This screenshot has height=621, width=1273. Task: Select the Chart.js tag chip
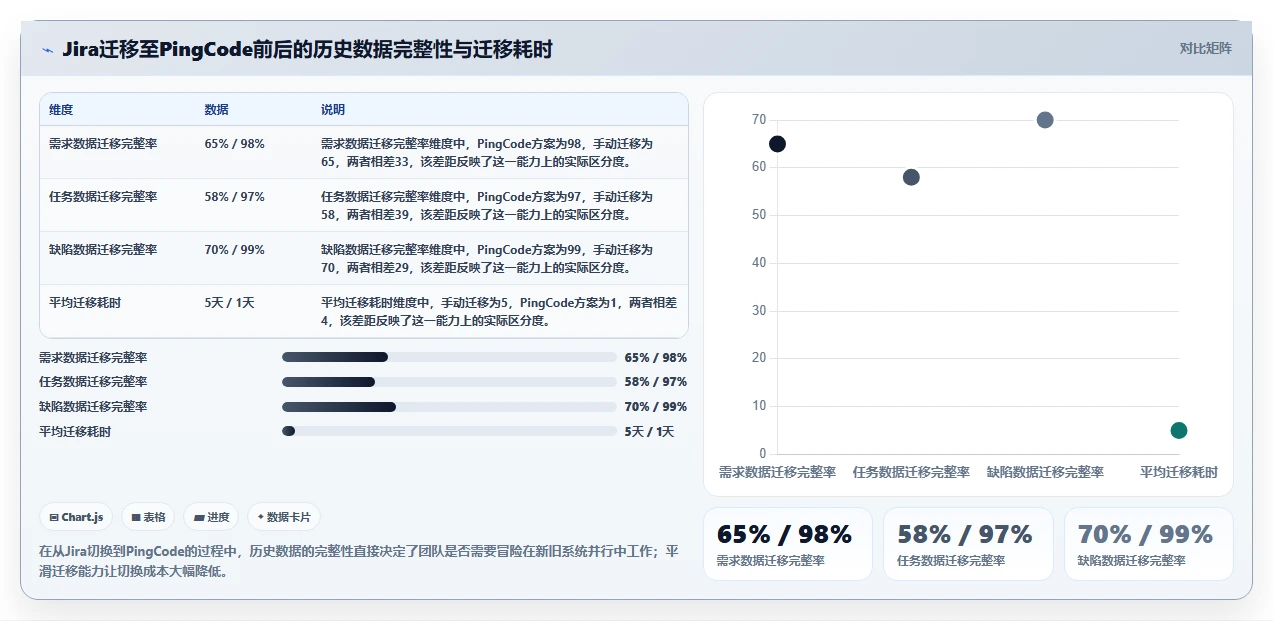[x=77, y=517]
